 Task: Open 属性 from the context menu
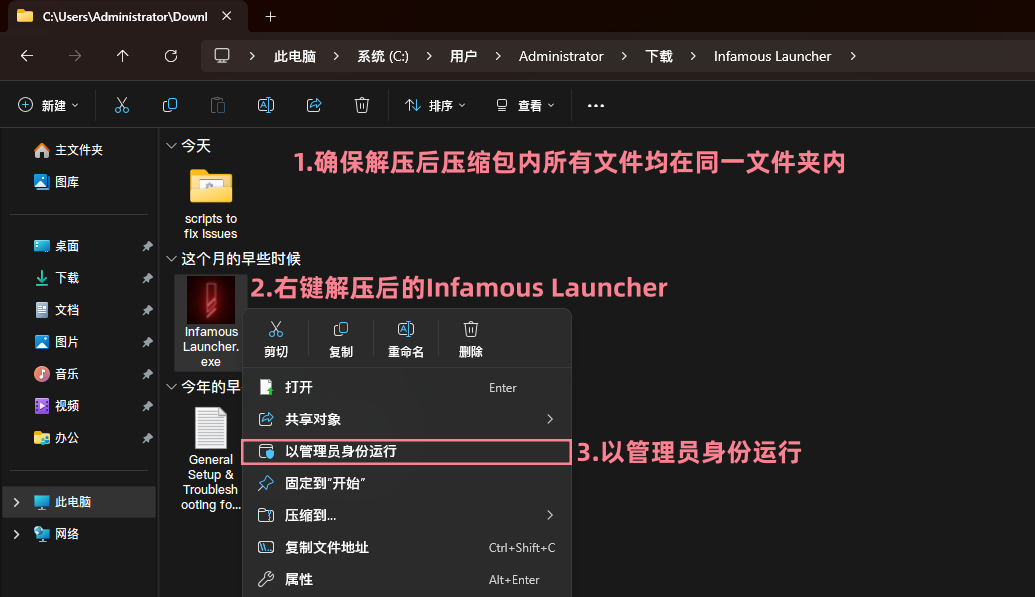pyautogui.click(x=407, y=579)
